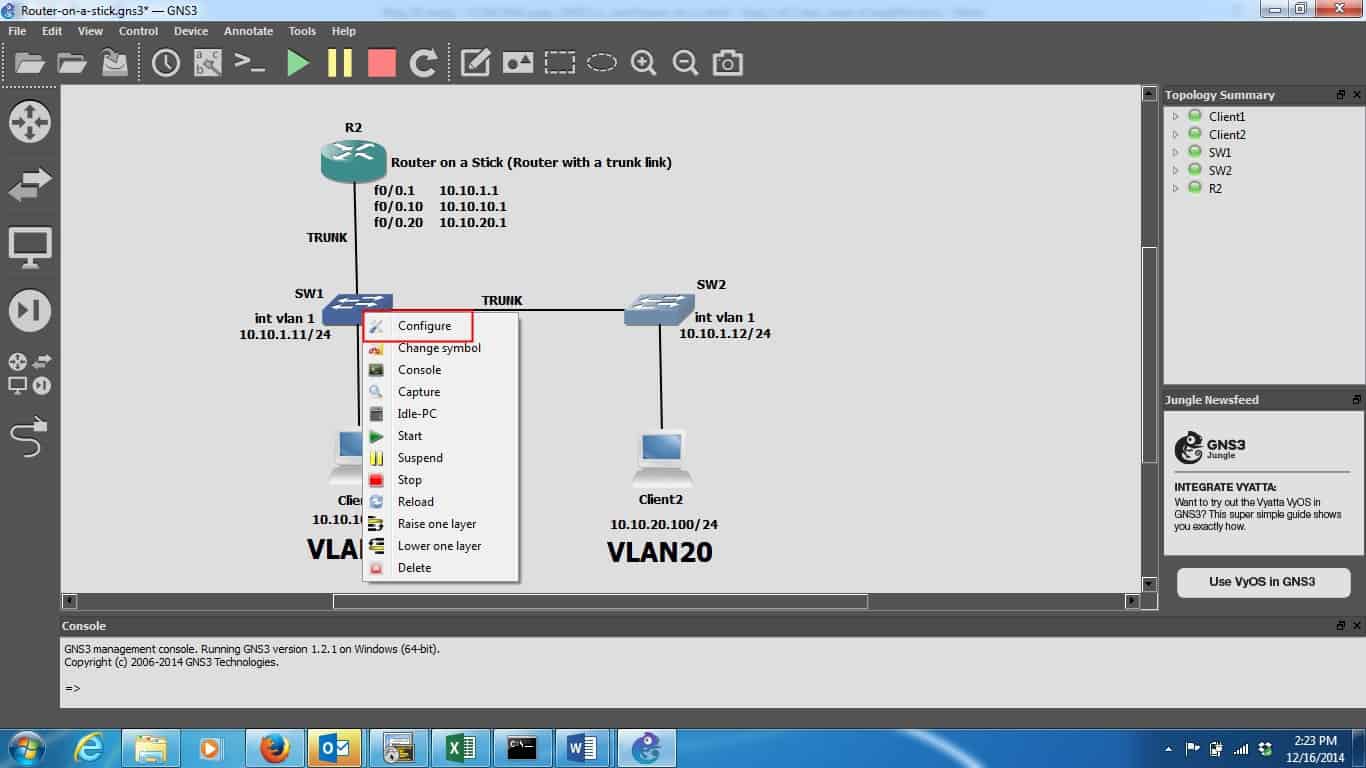Click the Add a note icon
The image size is (1366, 768).
pyautogui.click(x=475, y=63)
